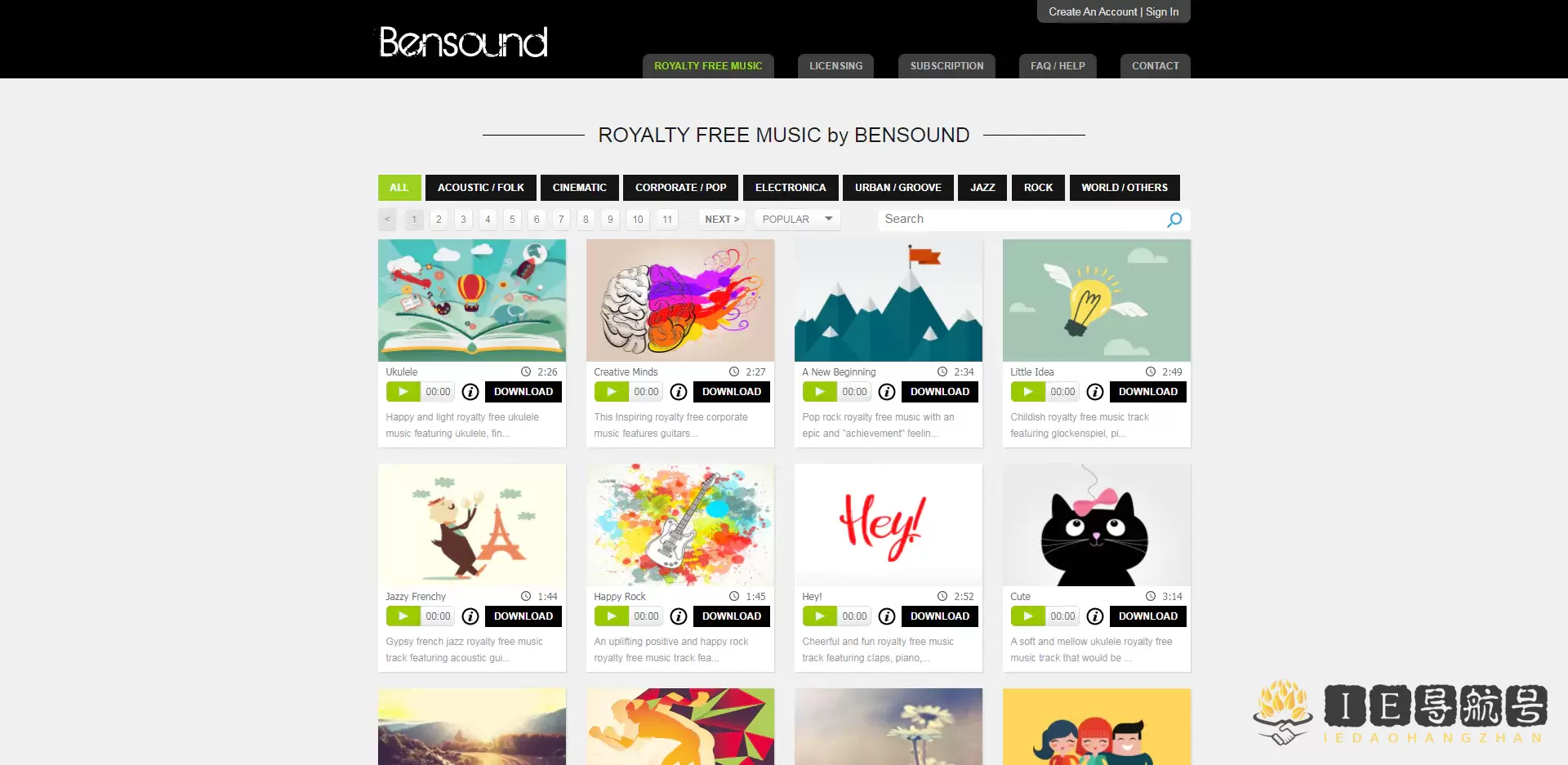Open info icon for A New Beginning
Viewport: 1568px width, 765px height.
pyautogui.click(x=887, y=392)
